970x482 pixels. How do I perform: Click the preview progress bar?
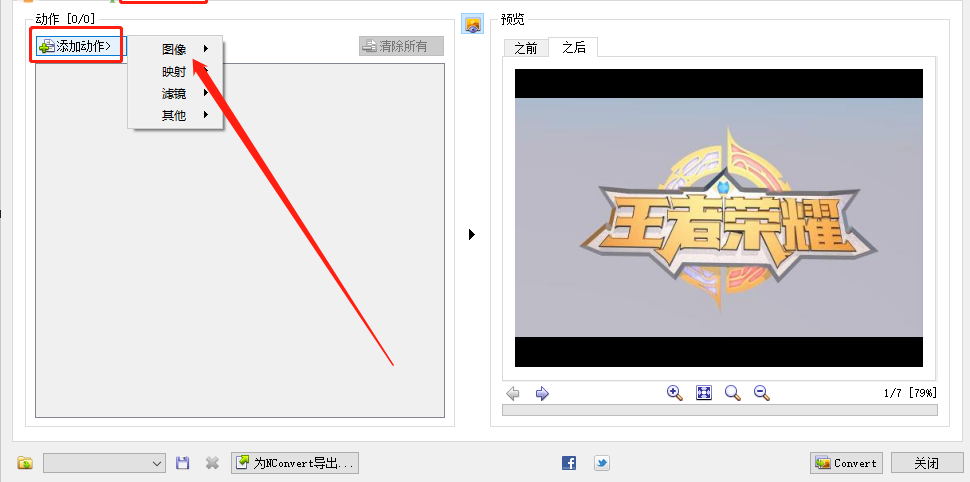pos(720,410)
